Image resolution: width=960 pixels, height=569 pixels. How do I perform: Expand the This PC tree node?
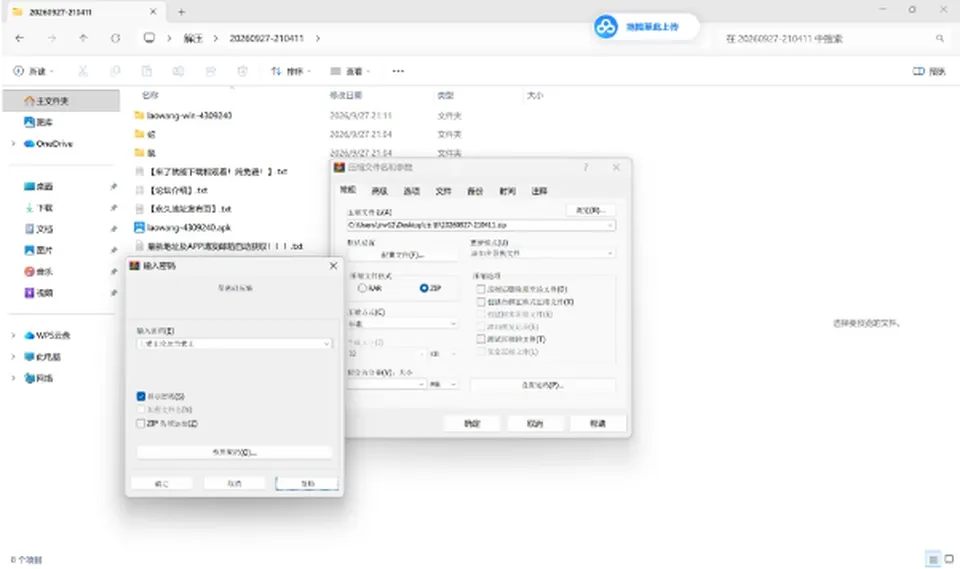pyautogui.click(x=13, y=356)
